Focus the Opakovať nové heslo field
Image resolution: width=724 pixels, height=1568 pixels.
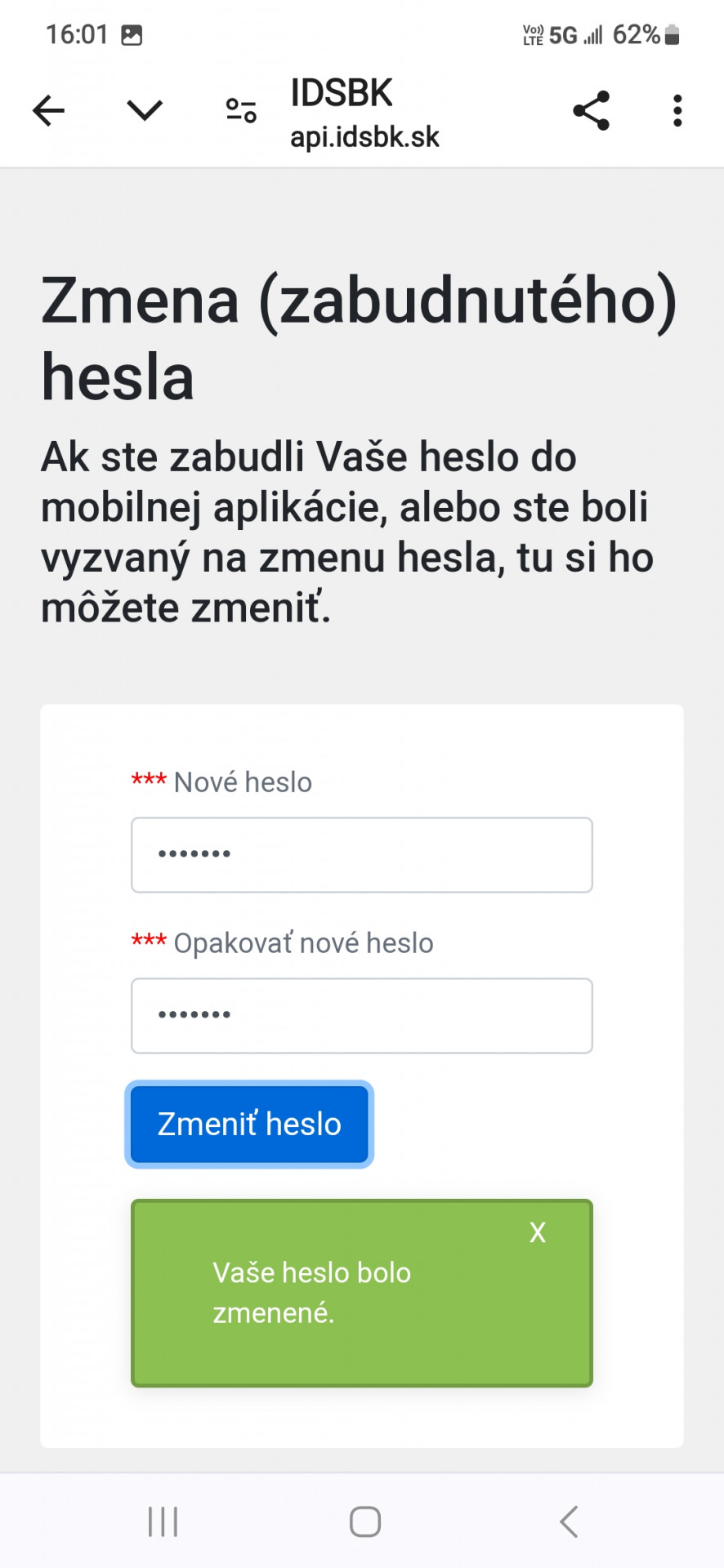click(361, 1016)
